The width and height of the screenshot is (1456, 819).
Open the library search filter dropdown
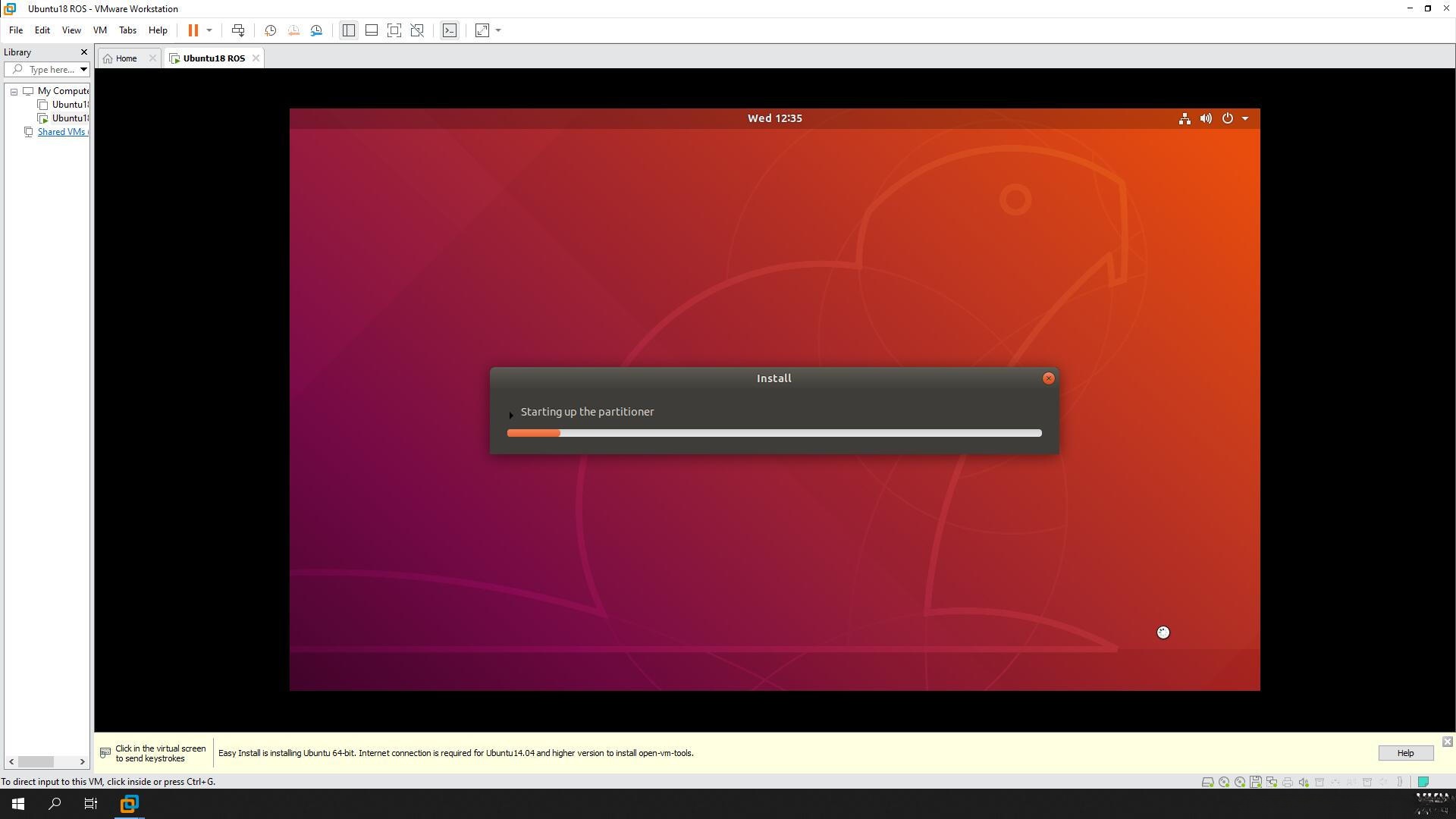click(83, 70)
